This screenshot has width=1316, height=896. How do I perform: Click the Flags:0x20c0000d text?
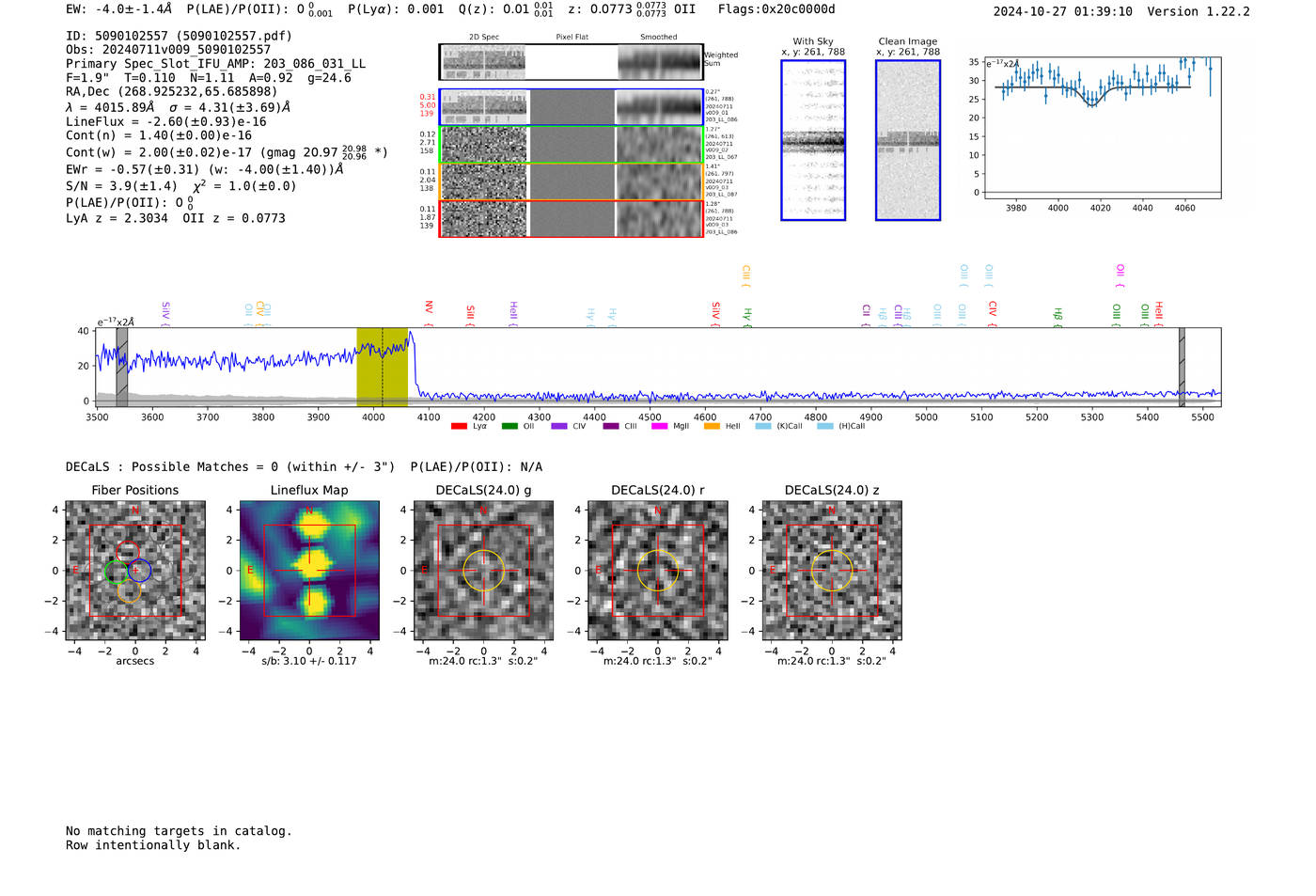[776, 9]
